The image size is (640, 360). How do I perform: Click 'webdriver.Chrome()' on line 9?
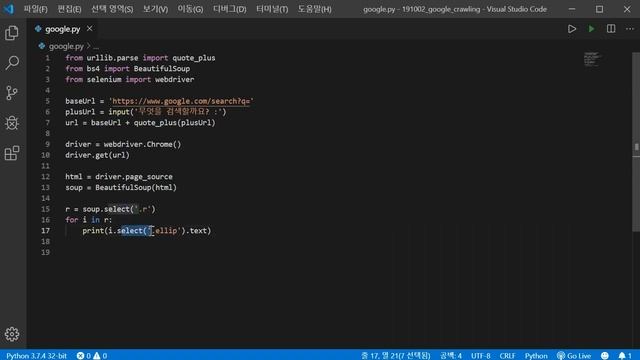click(x=142, y=144)
